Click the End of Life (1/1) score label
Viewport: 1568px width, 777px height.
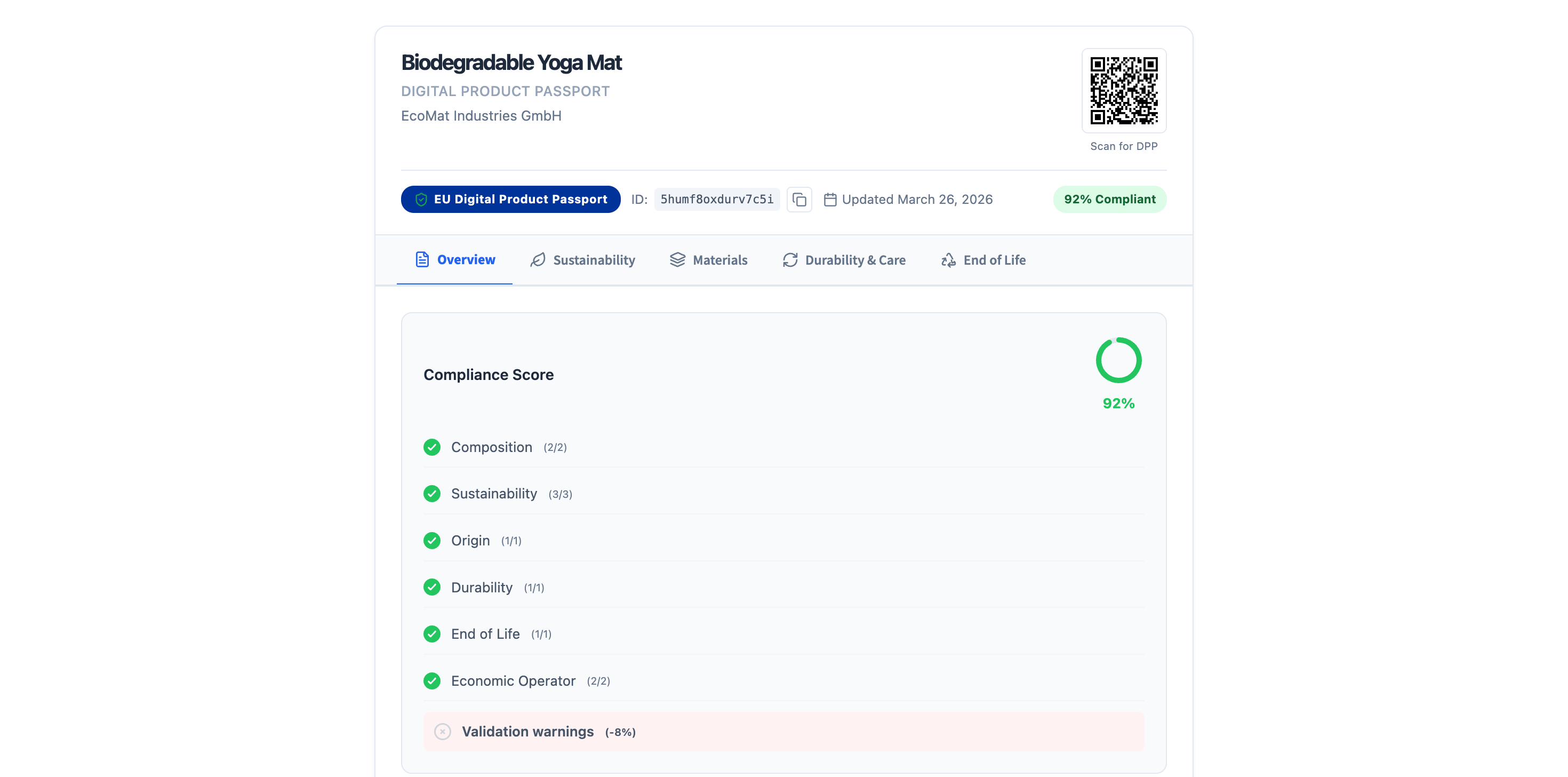(x=501, y=635)
